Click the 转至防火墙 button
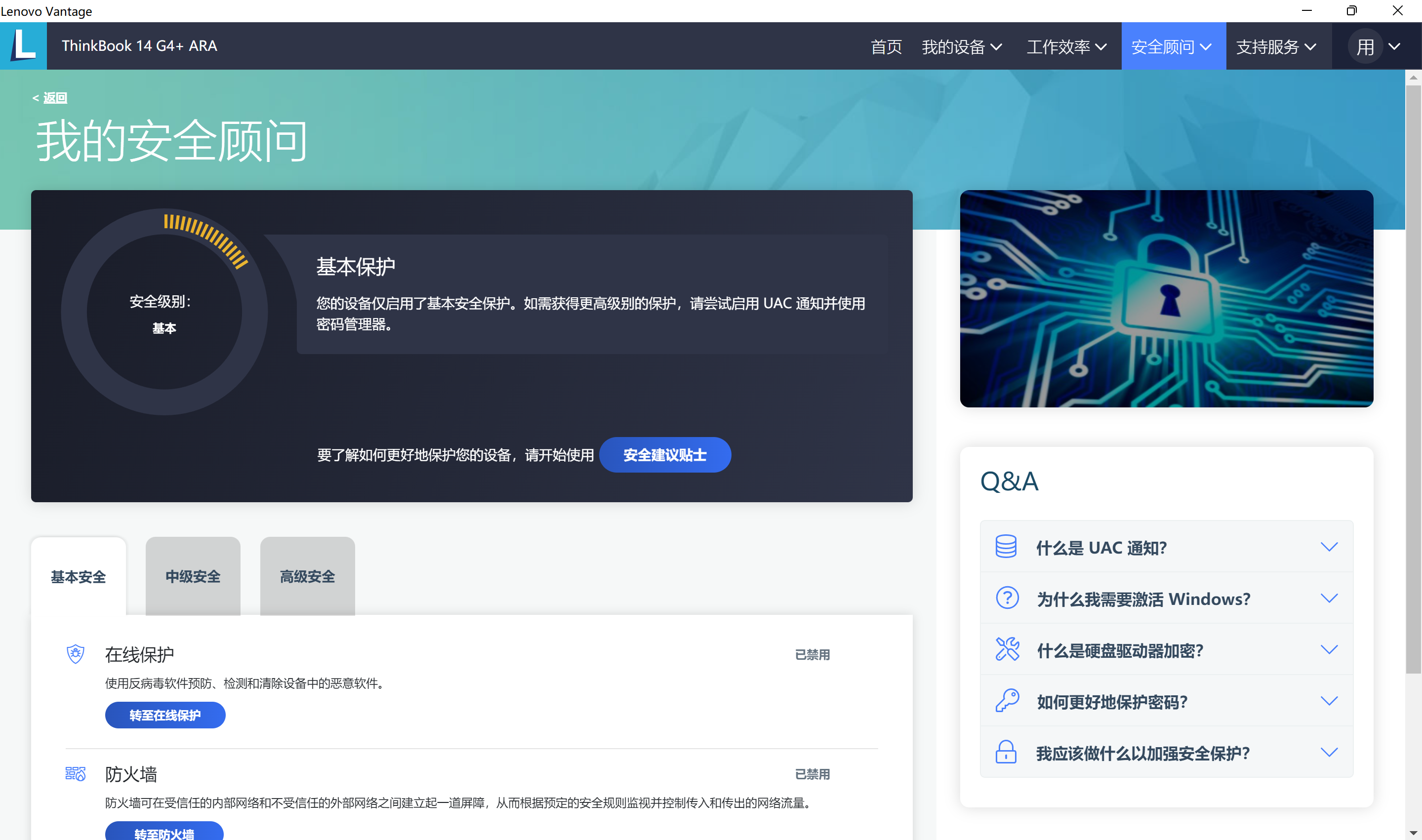Screen dimensions: 1422x840 [x=165, y=832]
